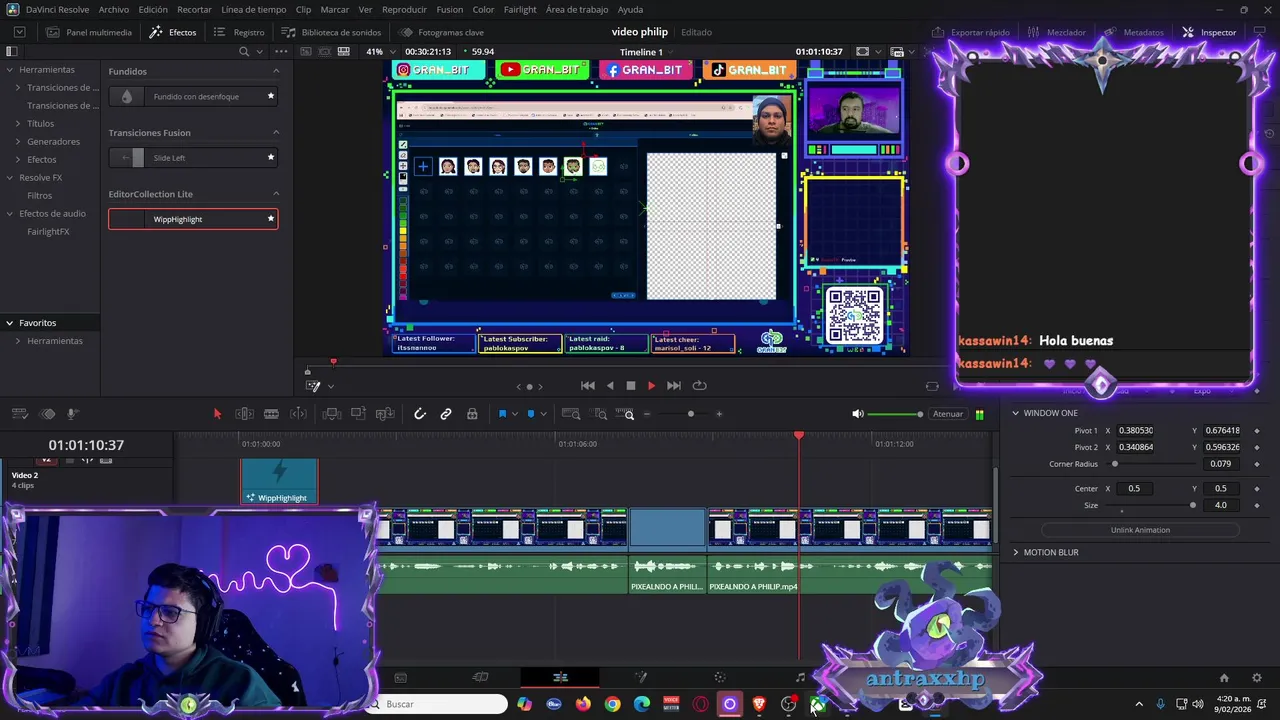Click the timeline zoom slider handle
This screenshot has width=1280, height=720.
pos(690,414)
